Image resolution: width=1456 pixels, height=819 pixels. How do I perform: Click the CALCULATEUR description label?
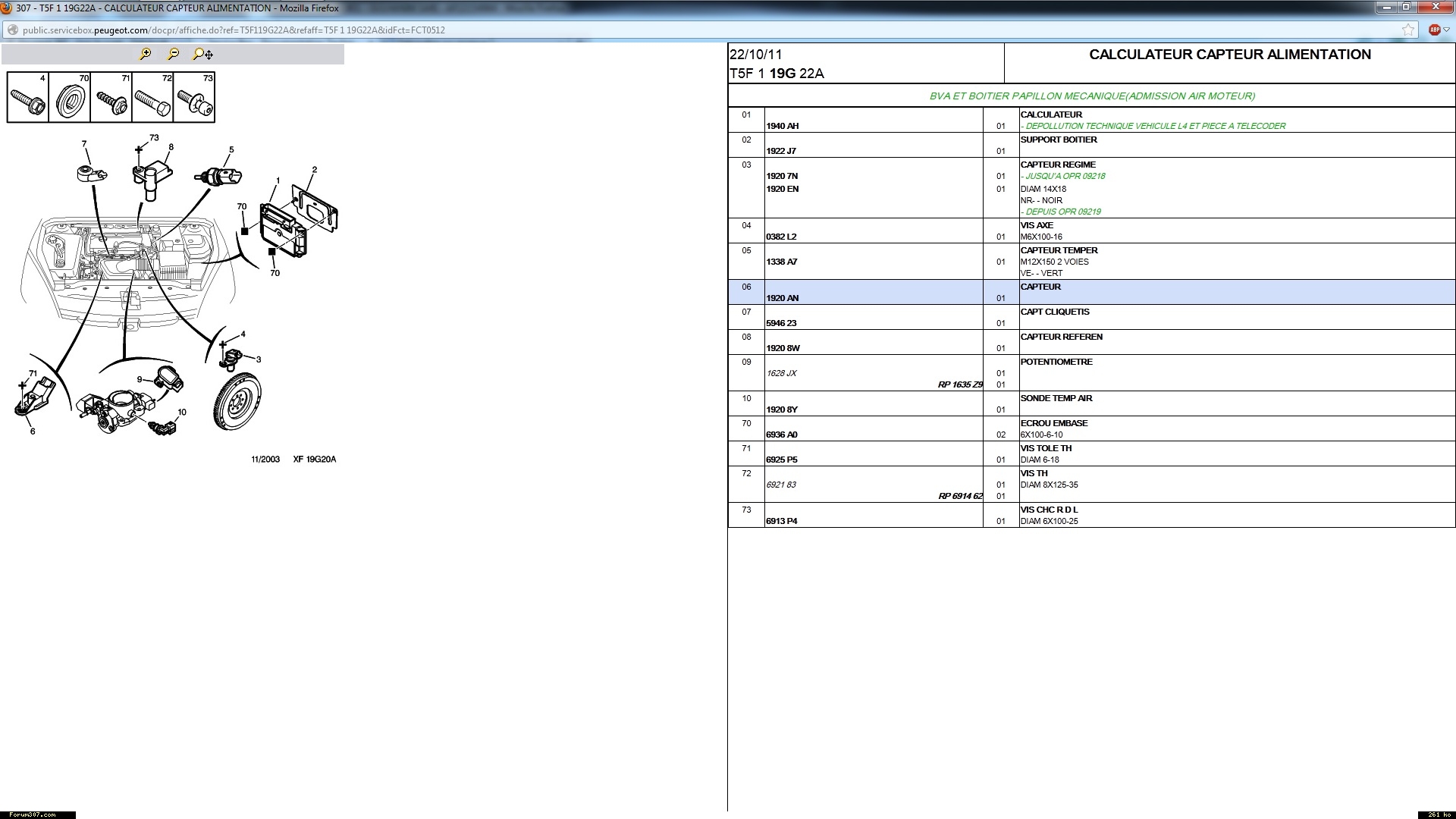1051,115
